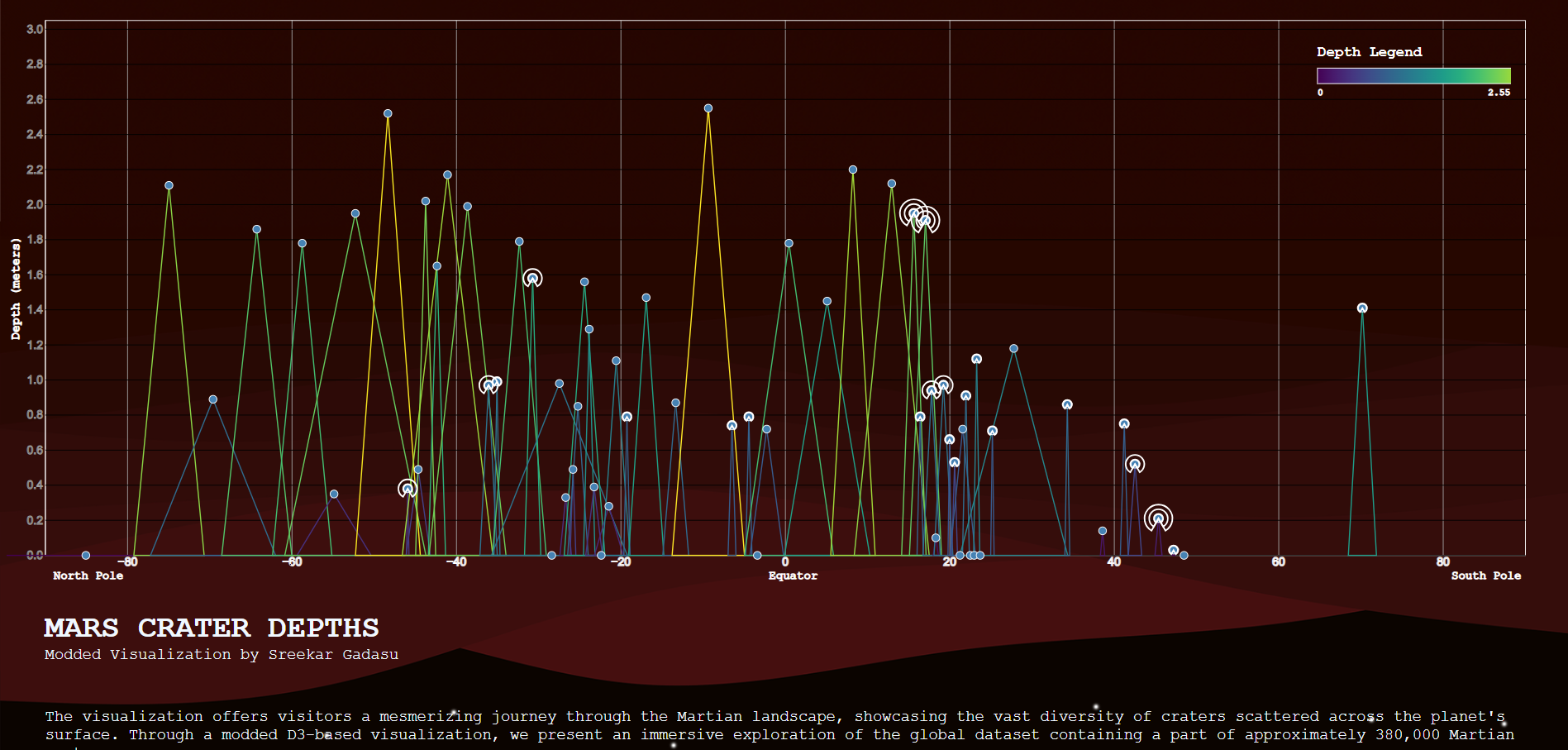Click the Depth Legend gradient bar
The image size is (1568, 750).
point(1413,76)
